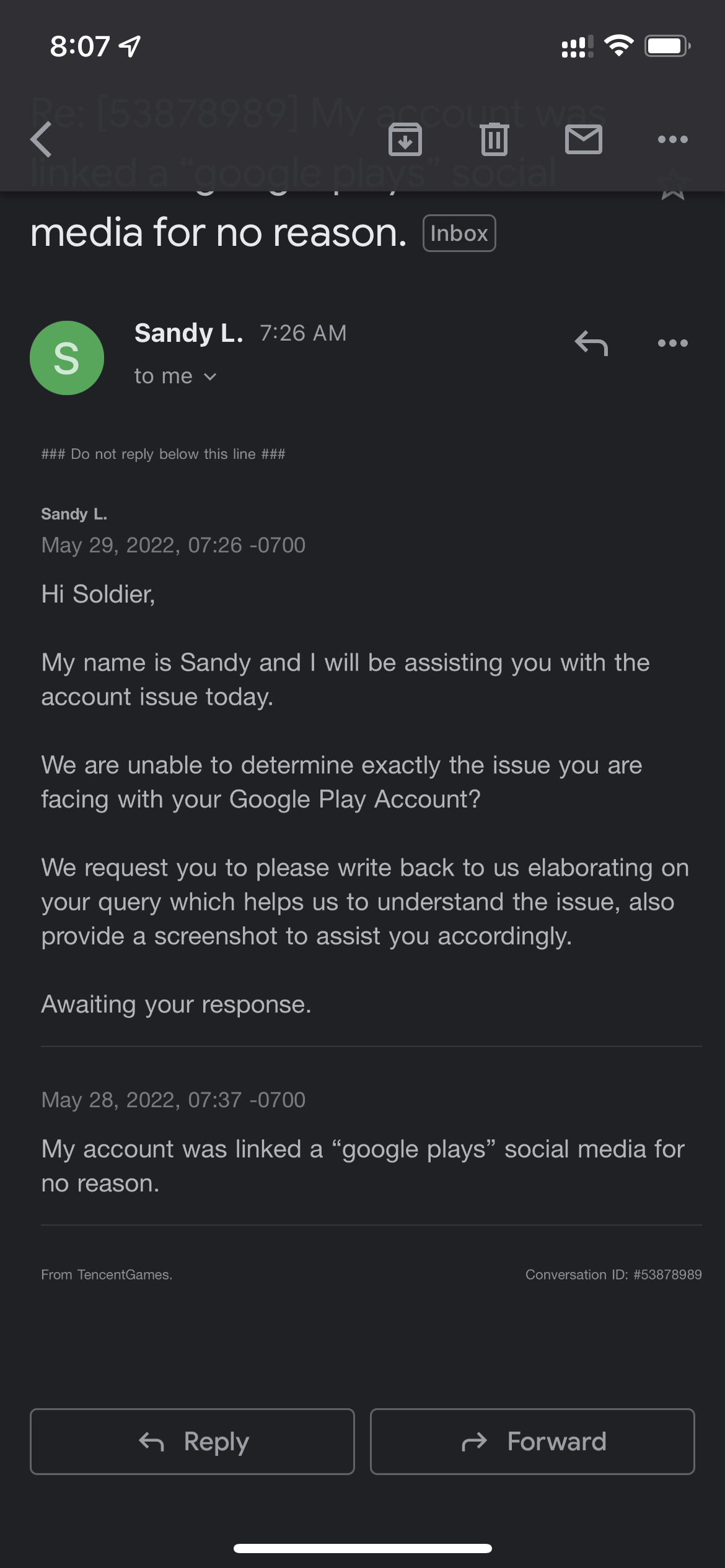Screen dimensions: 725x1568
Task: Tap the battery indicator in status bar
Action: tap(667, 46)
